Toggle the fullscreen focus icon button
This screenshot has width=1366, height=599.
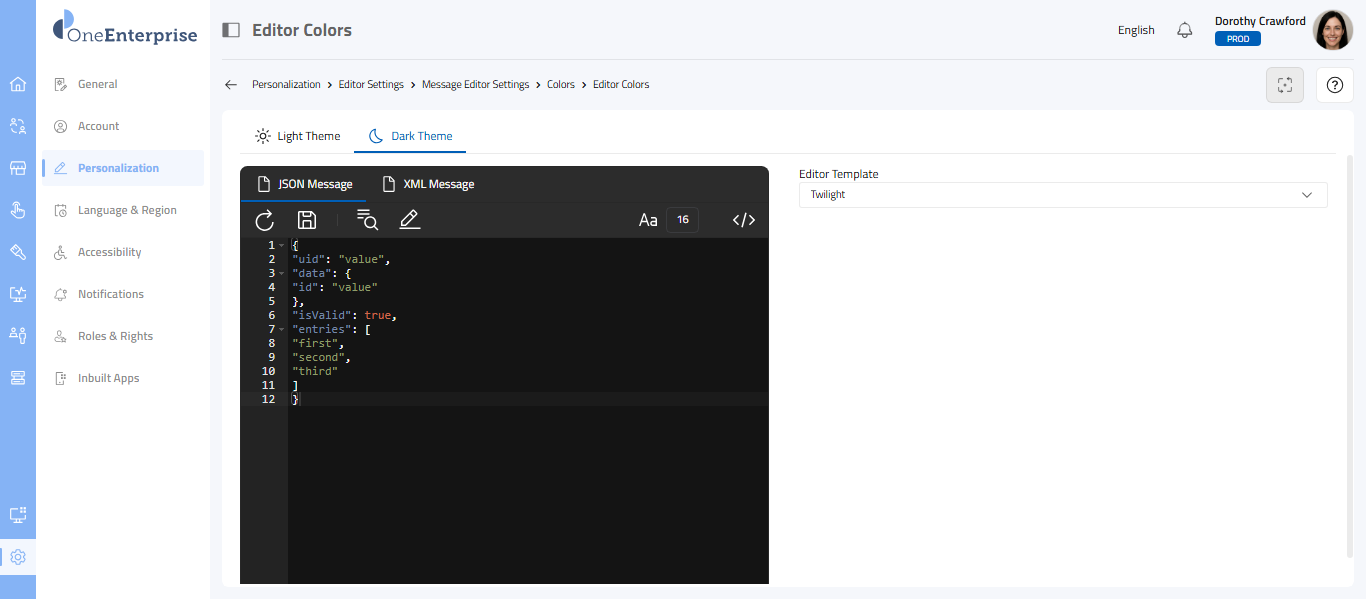[x=1285, y=85]
